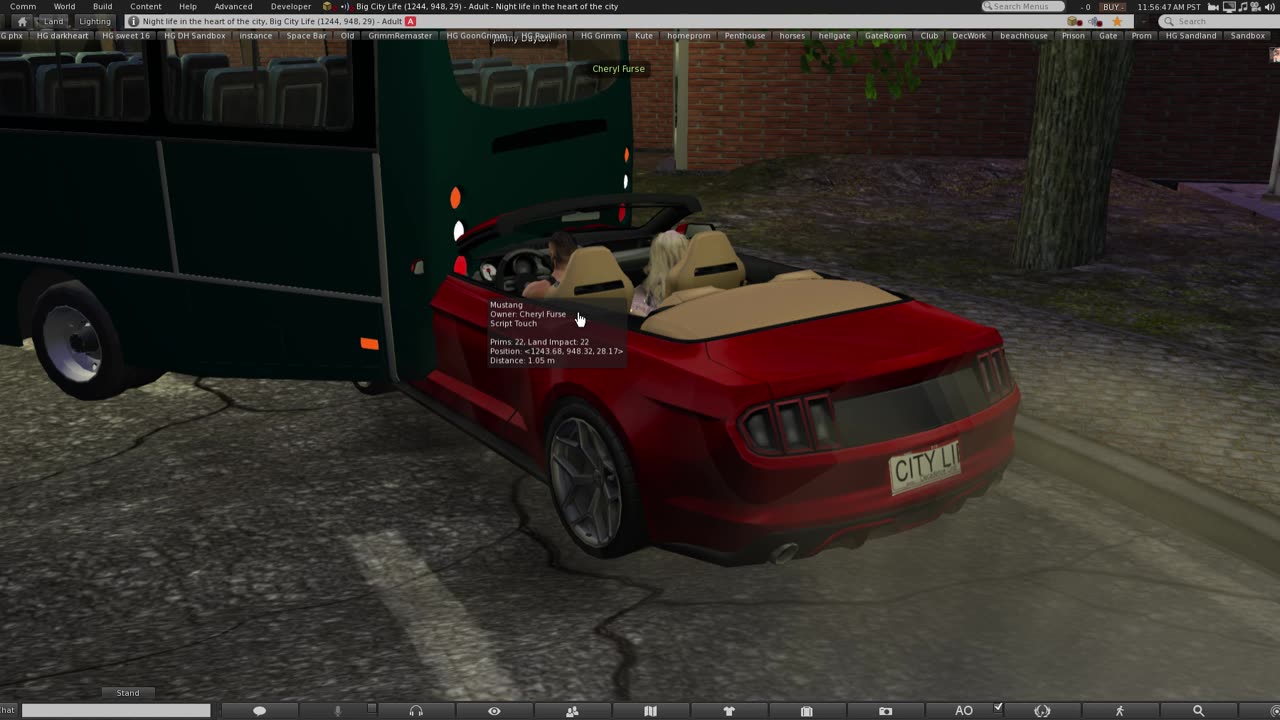Open the inventory suitcase button

tap(807, 711)
